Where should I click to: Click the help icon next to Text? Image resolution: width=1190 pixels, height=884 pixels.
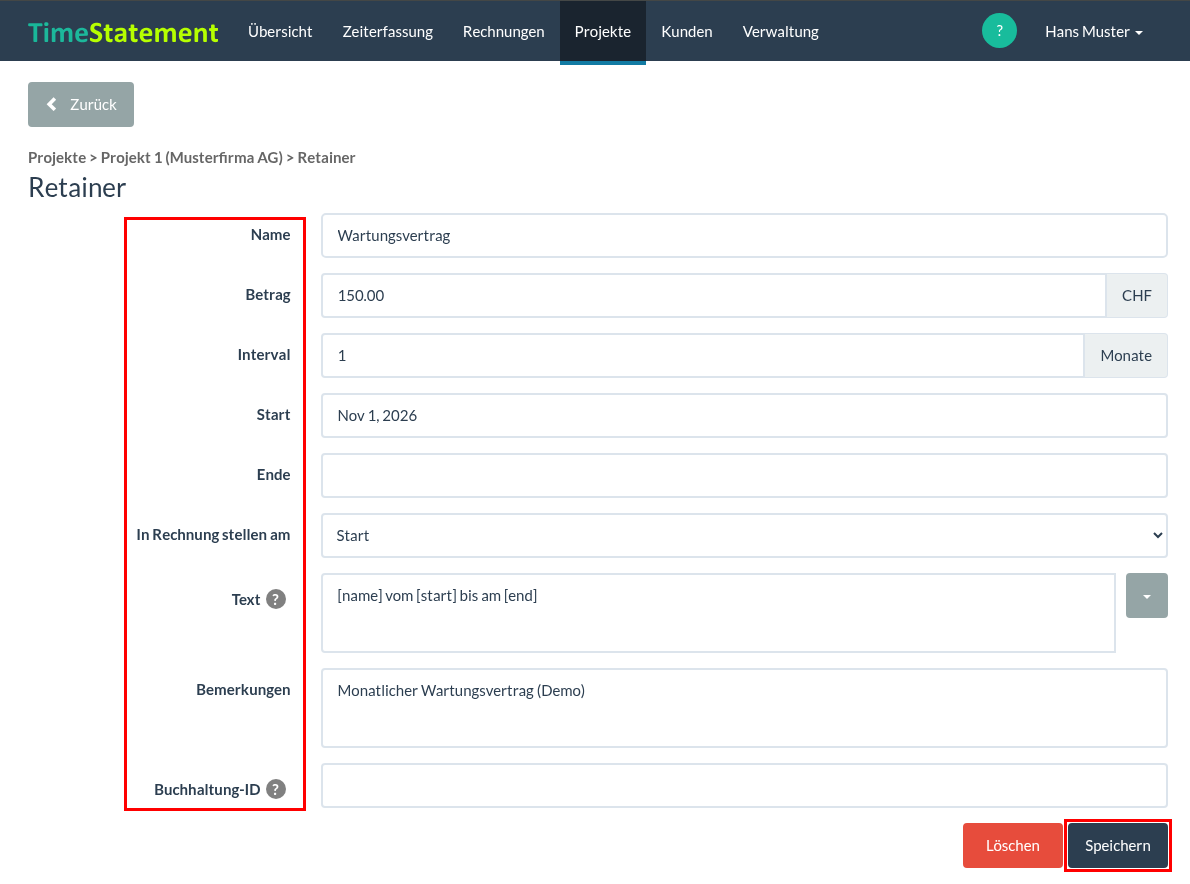pos(276,599)
